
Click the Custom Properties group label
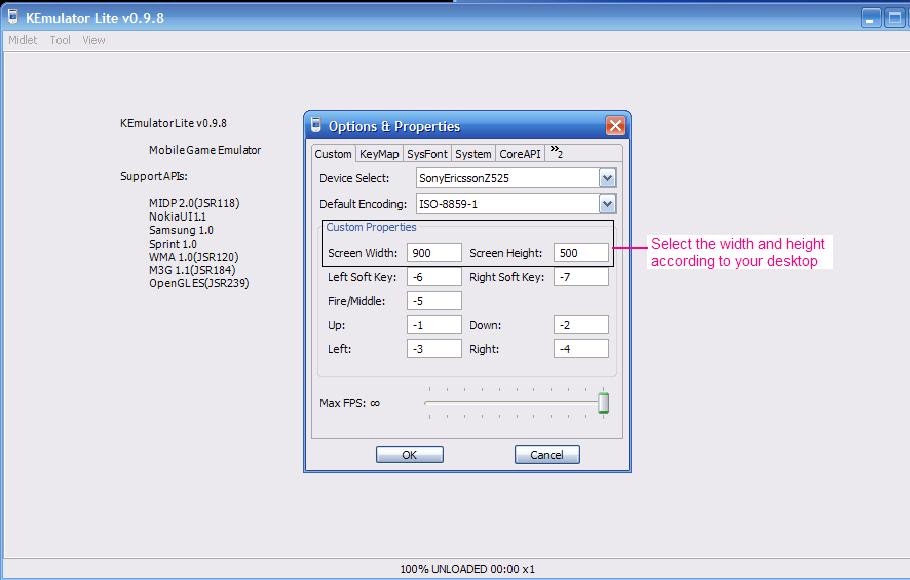(x=371, y=227)
